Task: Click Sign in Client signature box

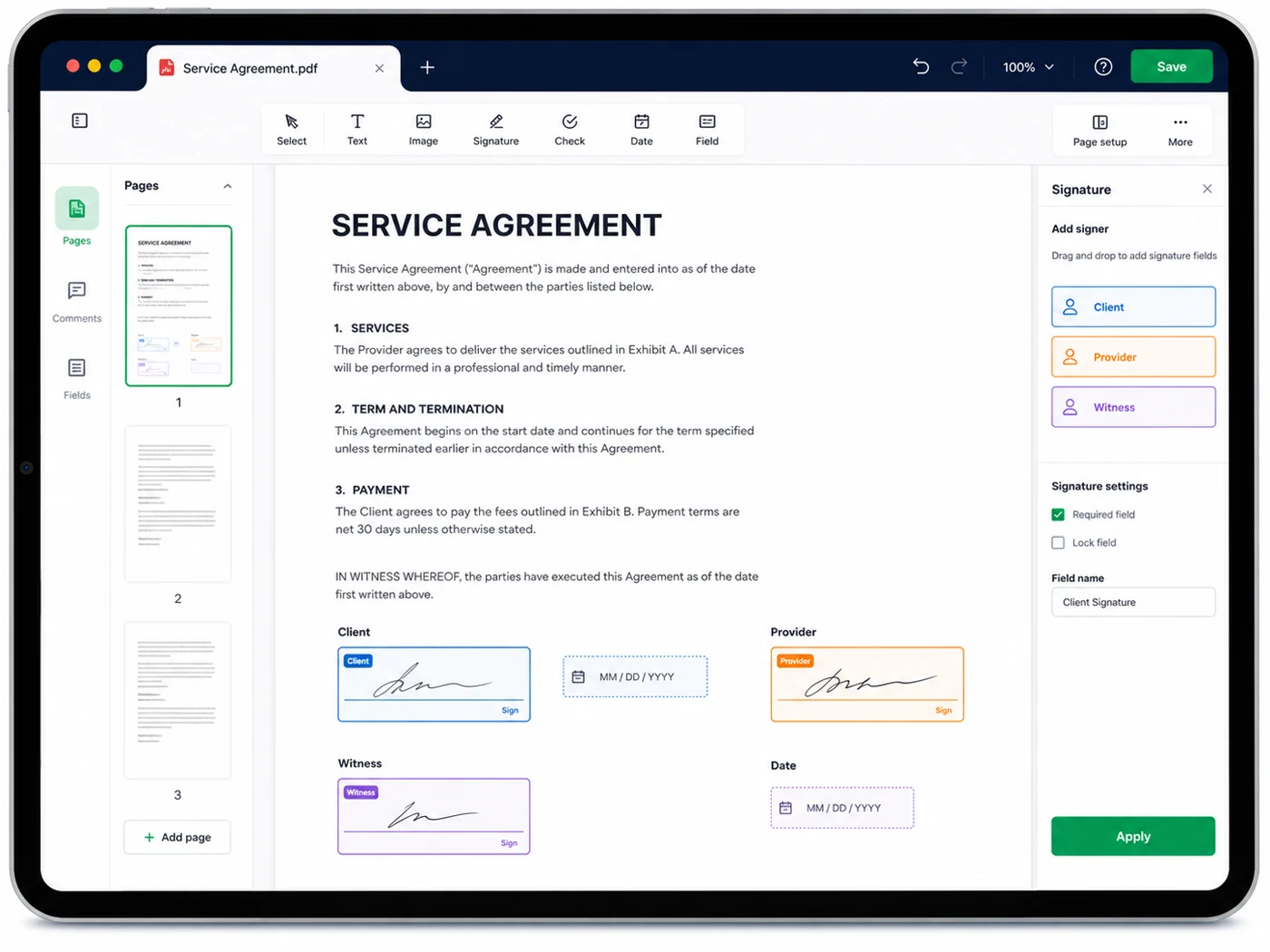Action: coord(510,711)
